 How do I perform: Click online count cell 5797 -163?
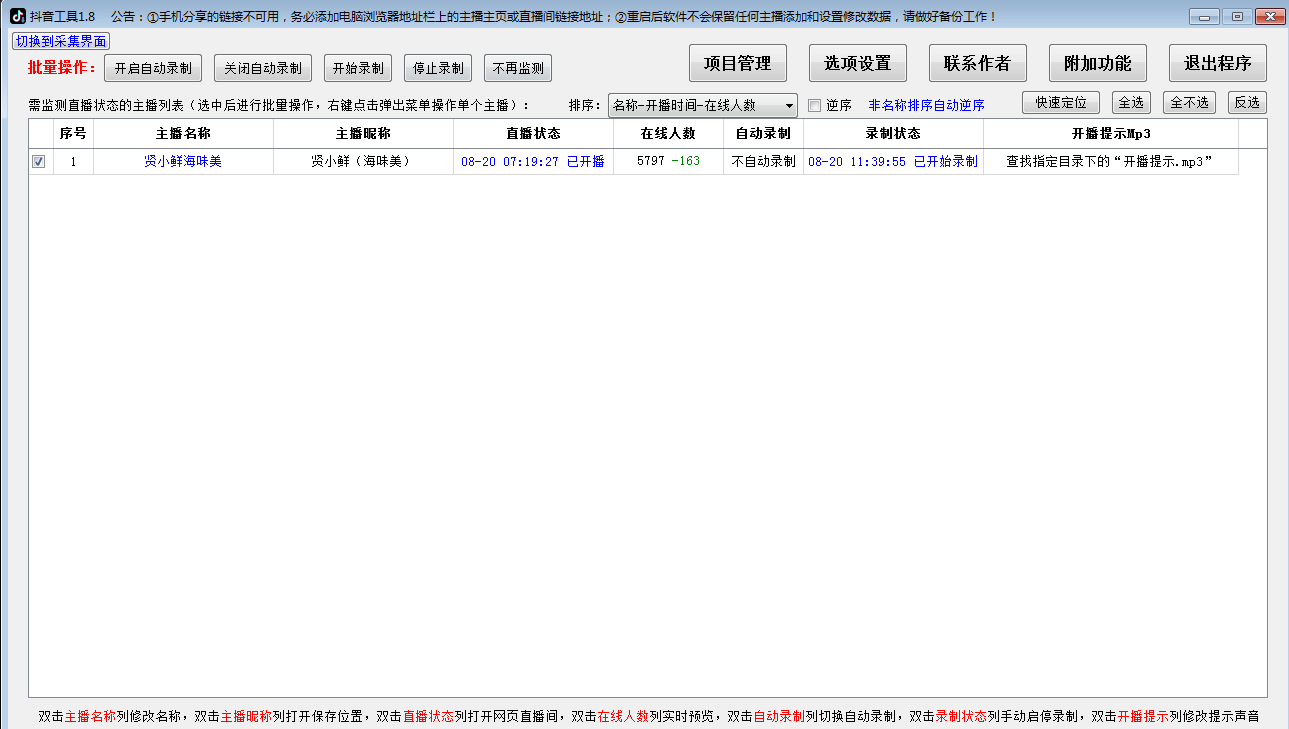(668, 161)
